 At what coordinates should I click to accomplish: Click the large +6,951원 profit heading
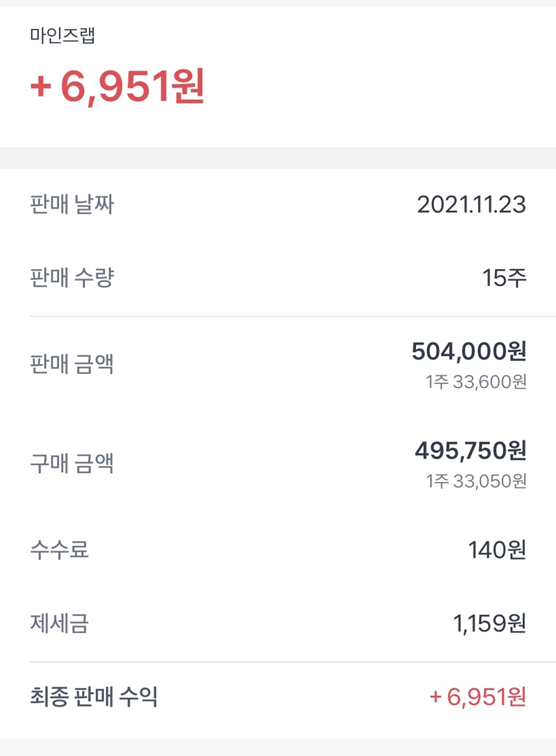[118, 86]
